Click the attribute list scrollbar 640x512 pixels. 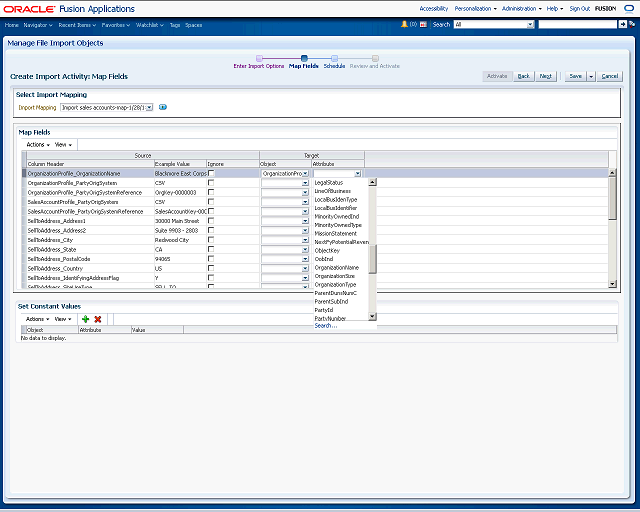tap(373, 258)
